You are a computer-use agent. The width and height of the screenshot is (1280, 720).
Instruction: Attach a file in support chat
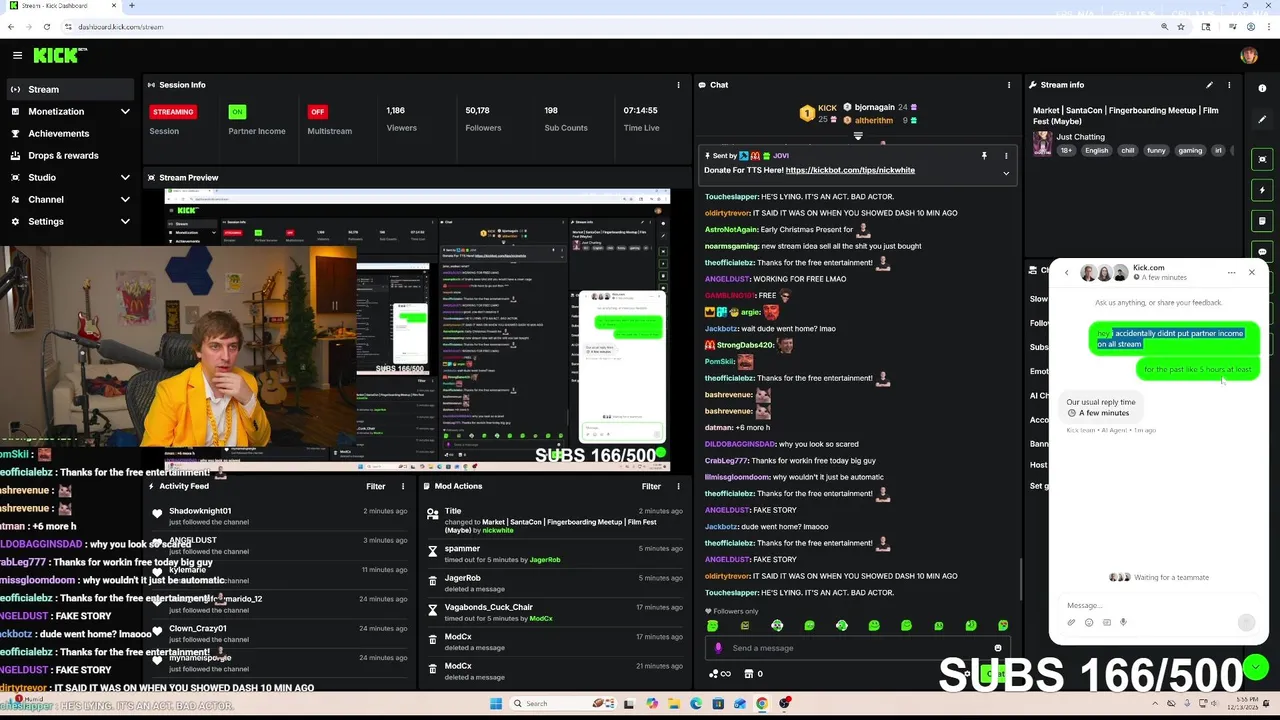pos(1071,622)
